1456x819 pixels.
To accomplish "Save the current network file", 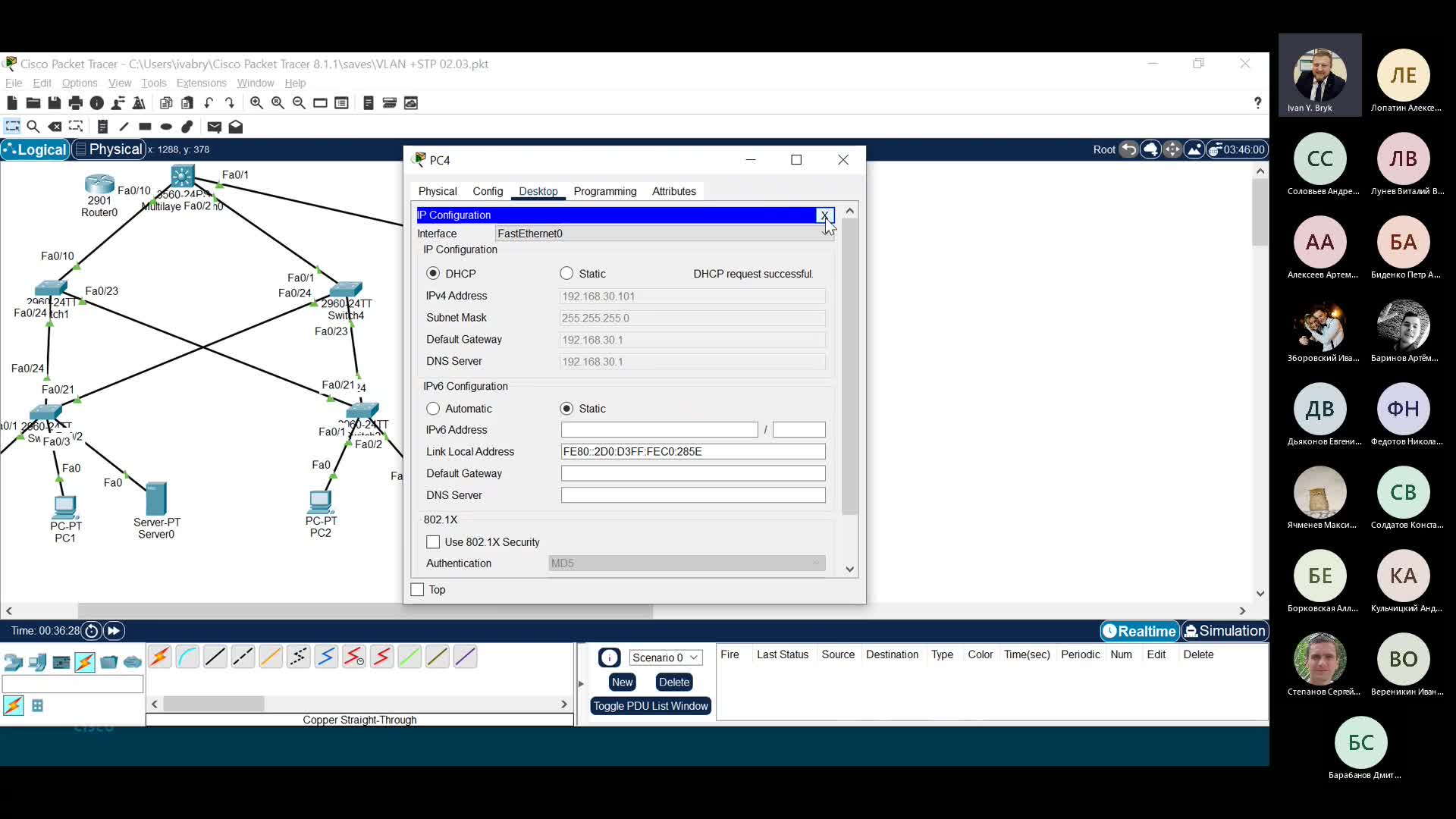I will click(x=55, y=103).
